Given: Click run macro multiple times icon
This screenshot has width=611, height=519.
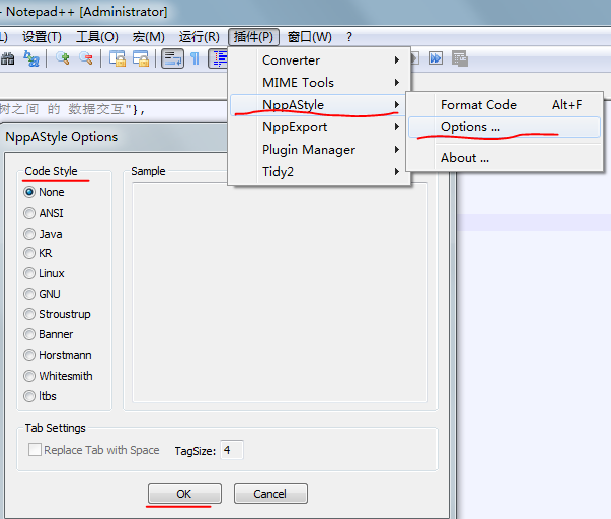Looking at the screenshot, I should [x=436, y=58].
